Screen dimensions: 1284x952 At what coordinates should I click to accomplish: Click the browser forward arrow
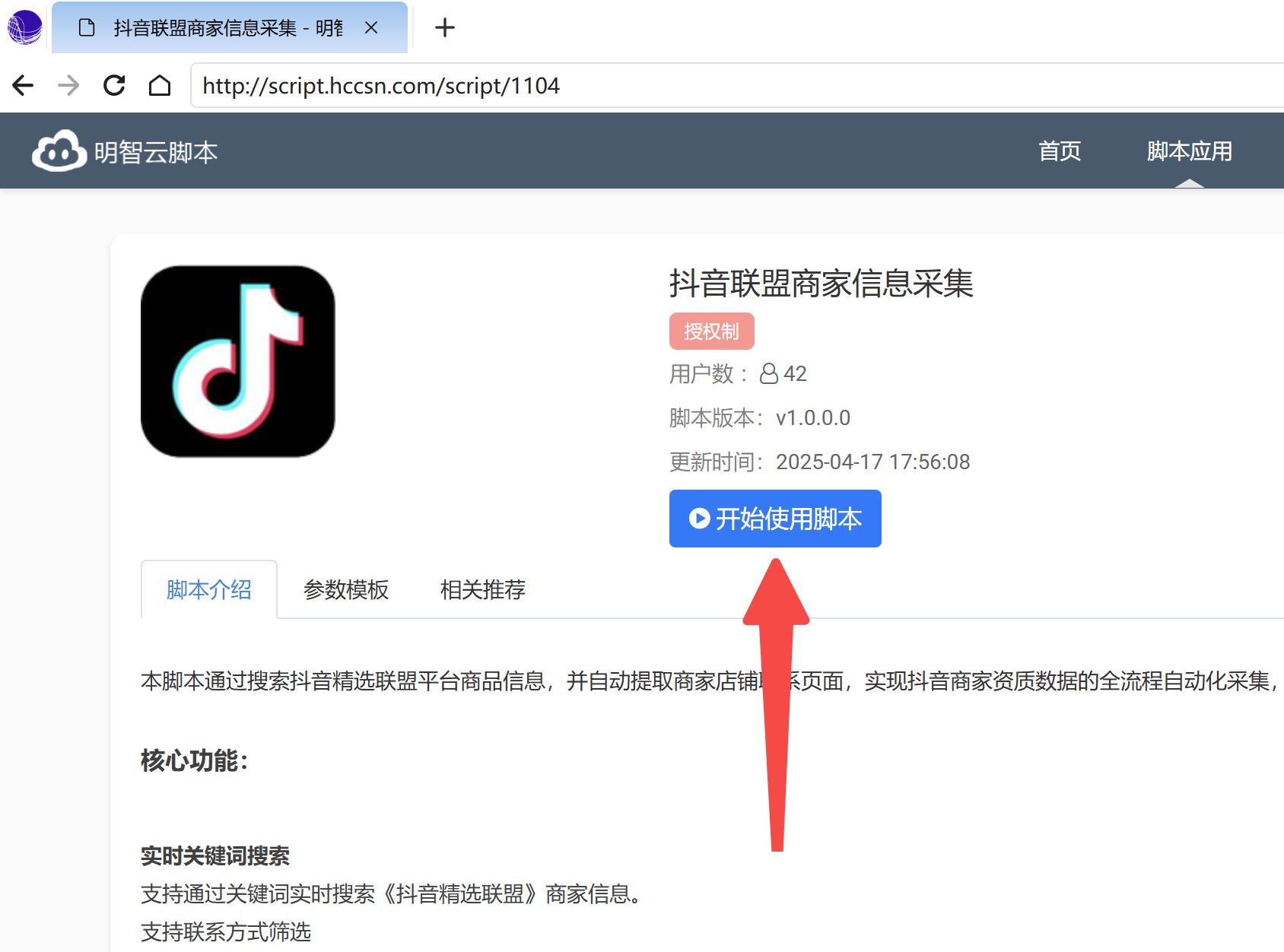tap(68, 85)
